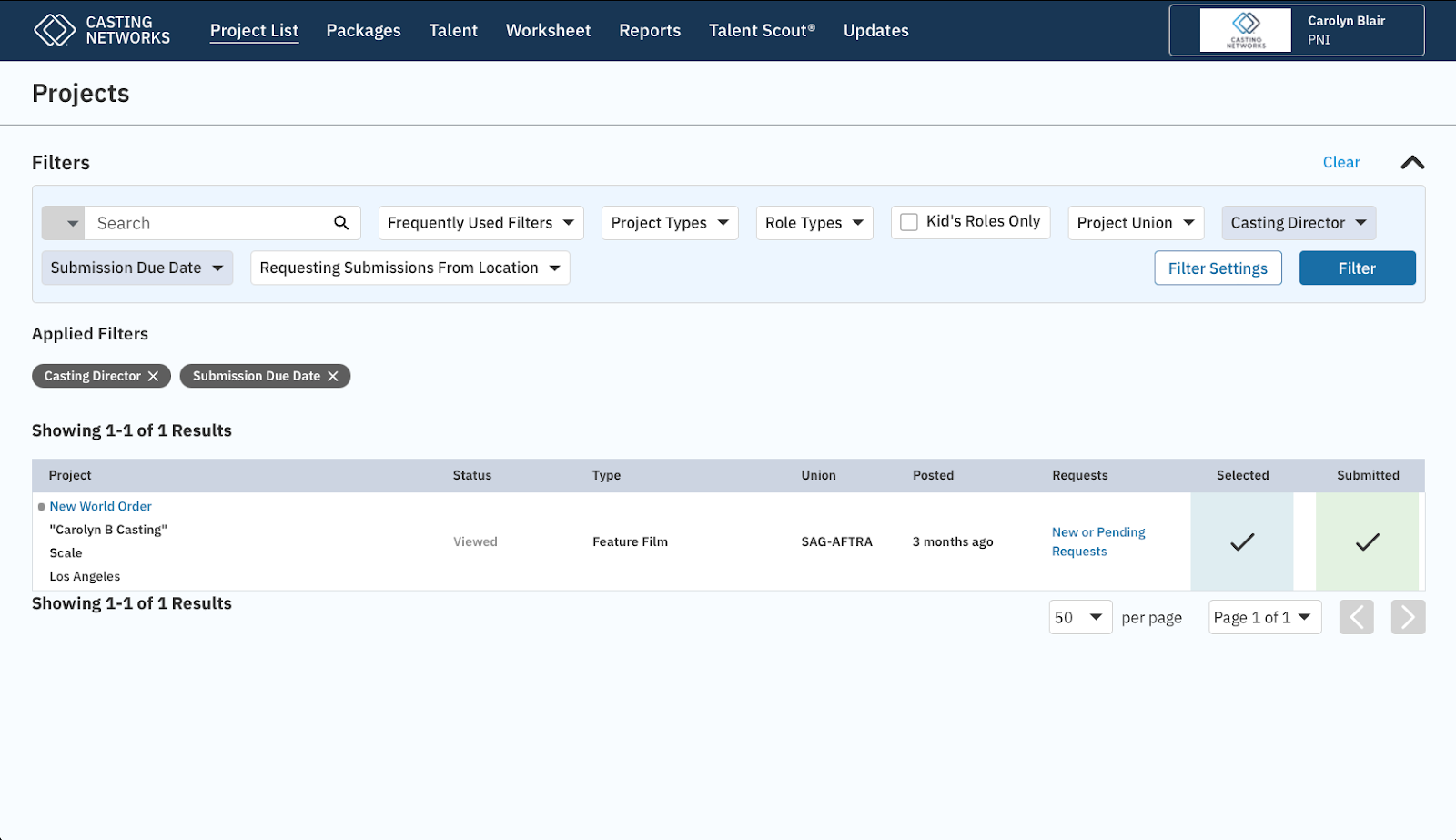Enable Kid's Roles Only checkbox
Viewport: 1456px width, 840px height.
[909, 222]
